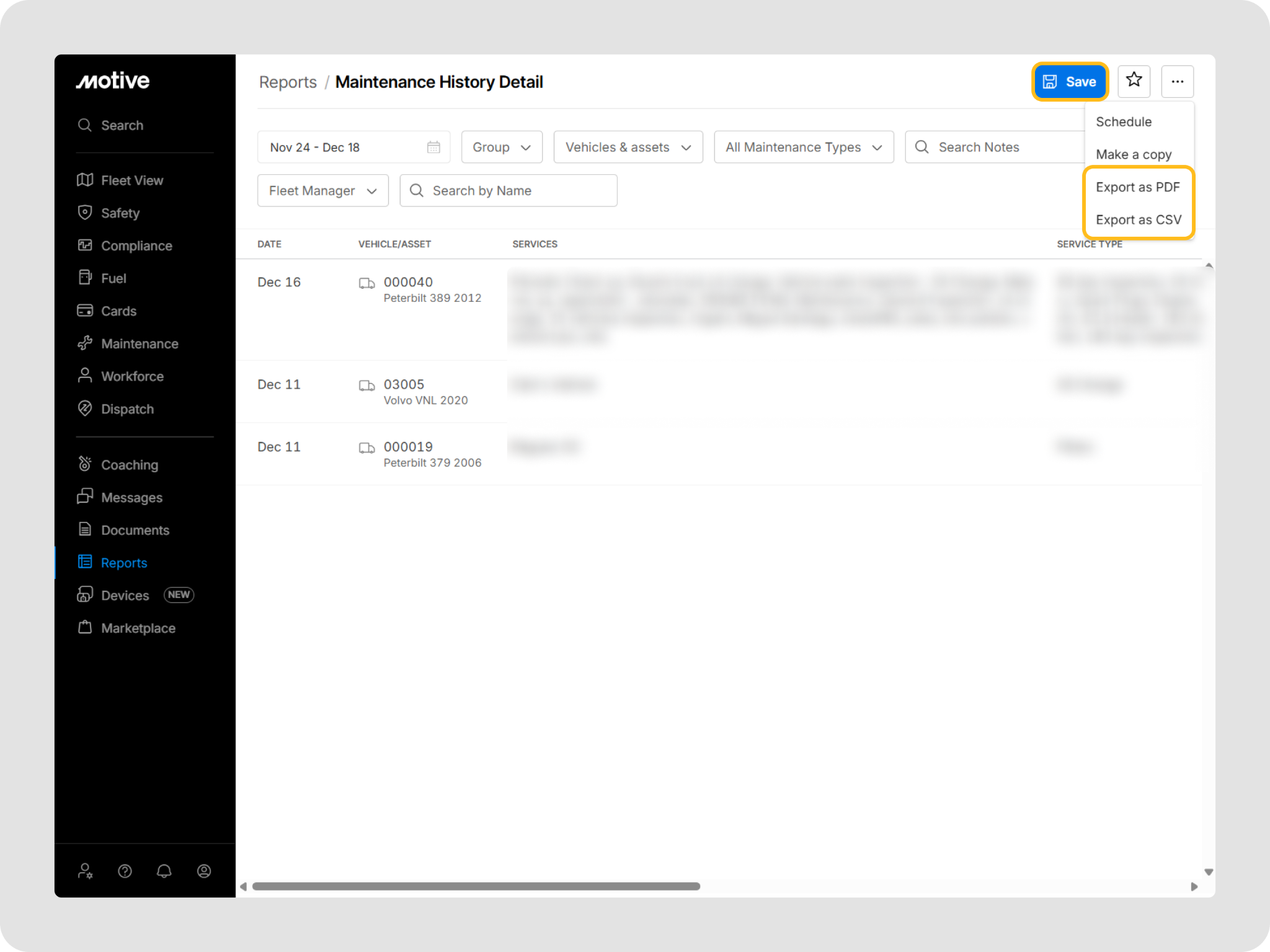Expand the Group dropdown

pyautogui.click(x=502, y=147)
